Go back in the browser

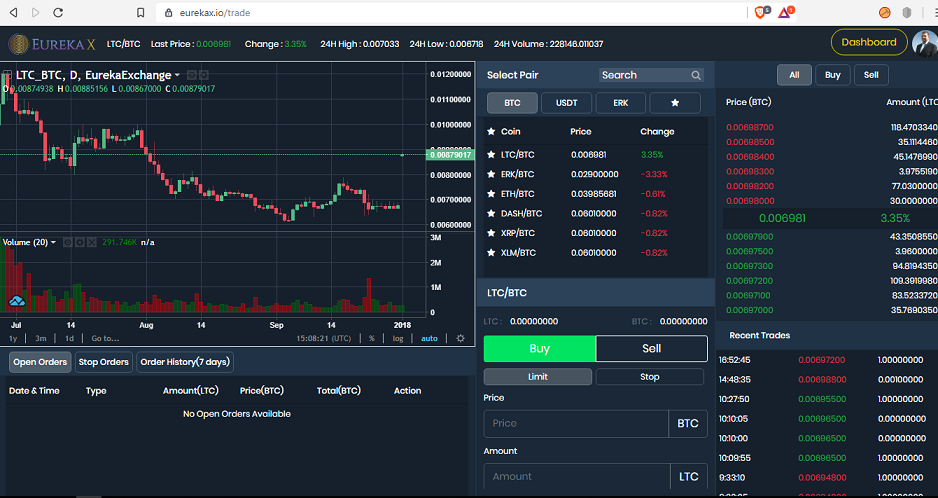[13, 13]
